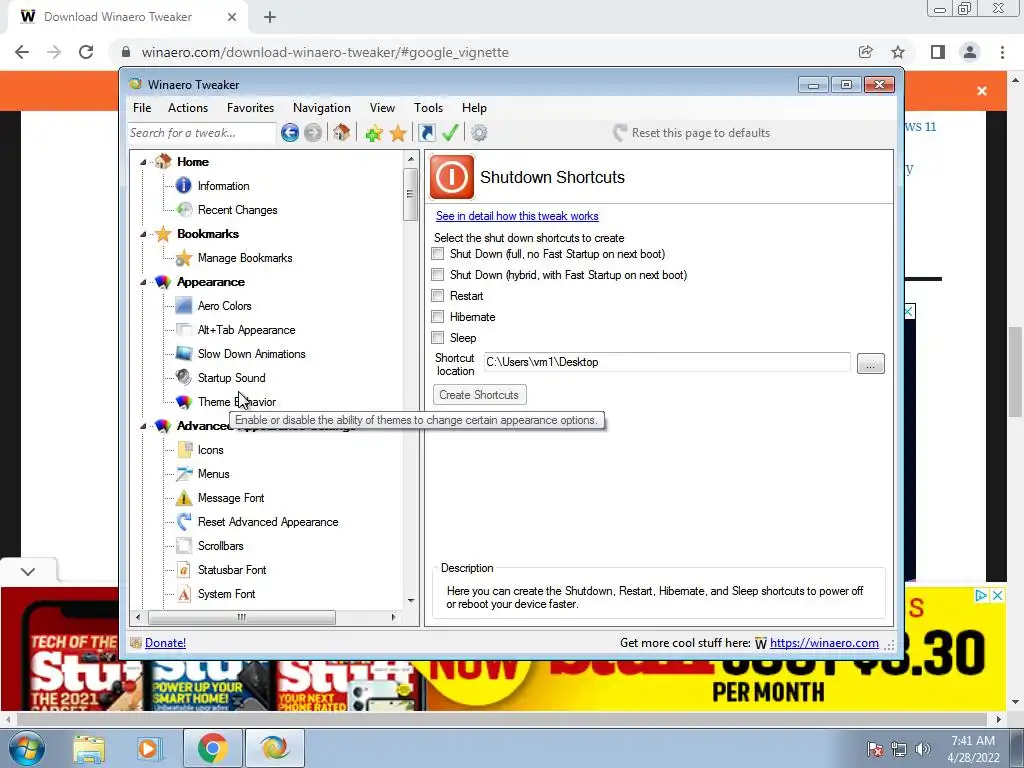Open the Navigation menu
This screenshot has width=1024, height=768.
(x=322, y=108)
